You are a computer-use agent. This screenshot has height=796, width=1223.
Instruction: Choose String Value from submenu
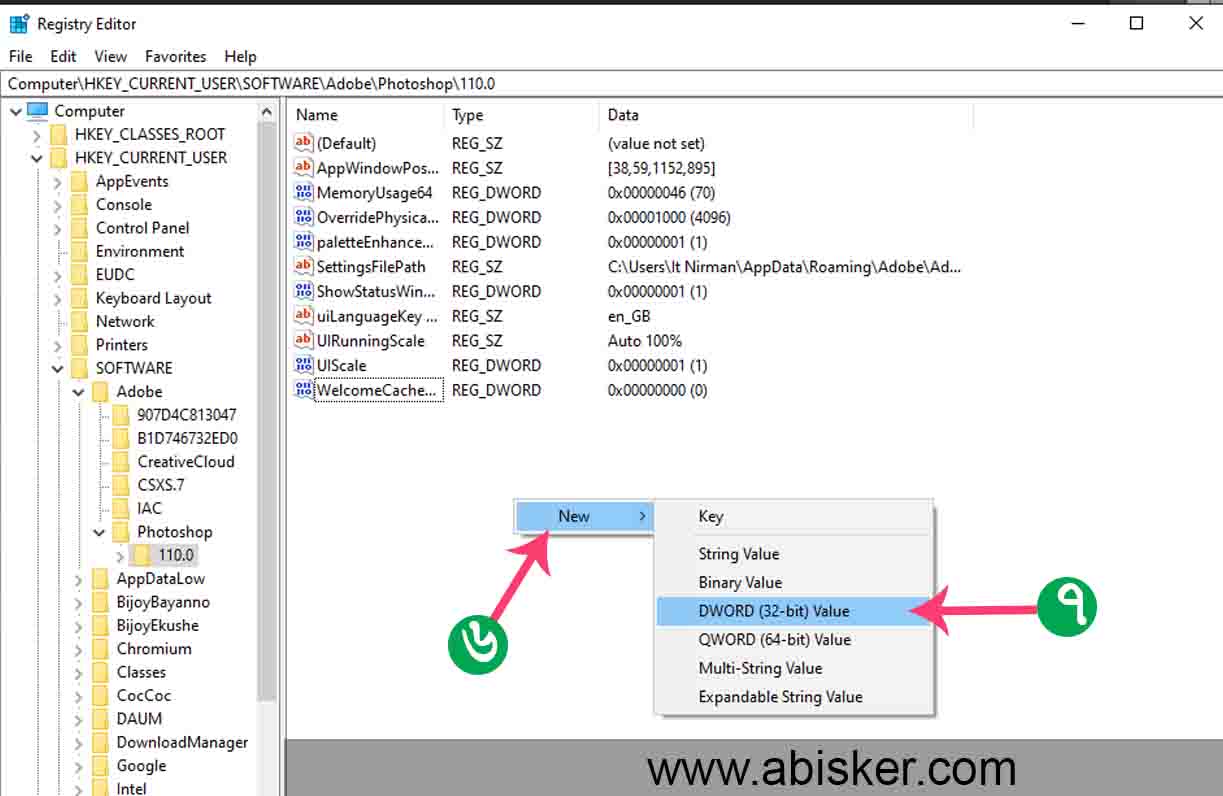(793, 554)
